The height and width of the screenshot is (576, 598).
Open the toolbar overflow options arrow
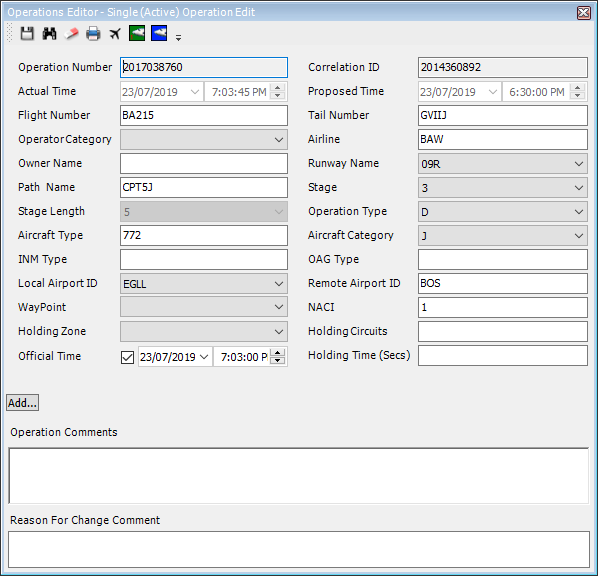(178, 37)
